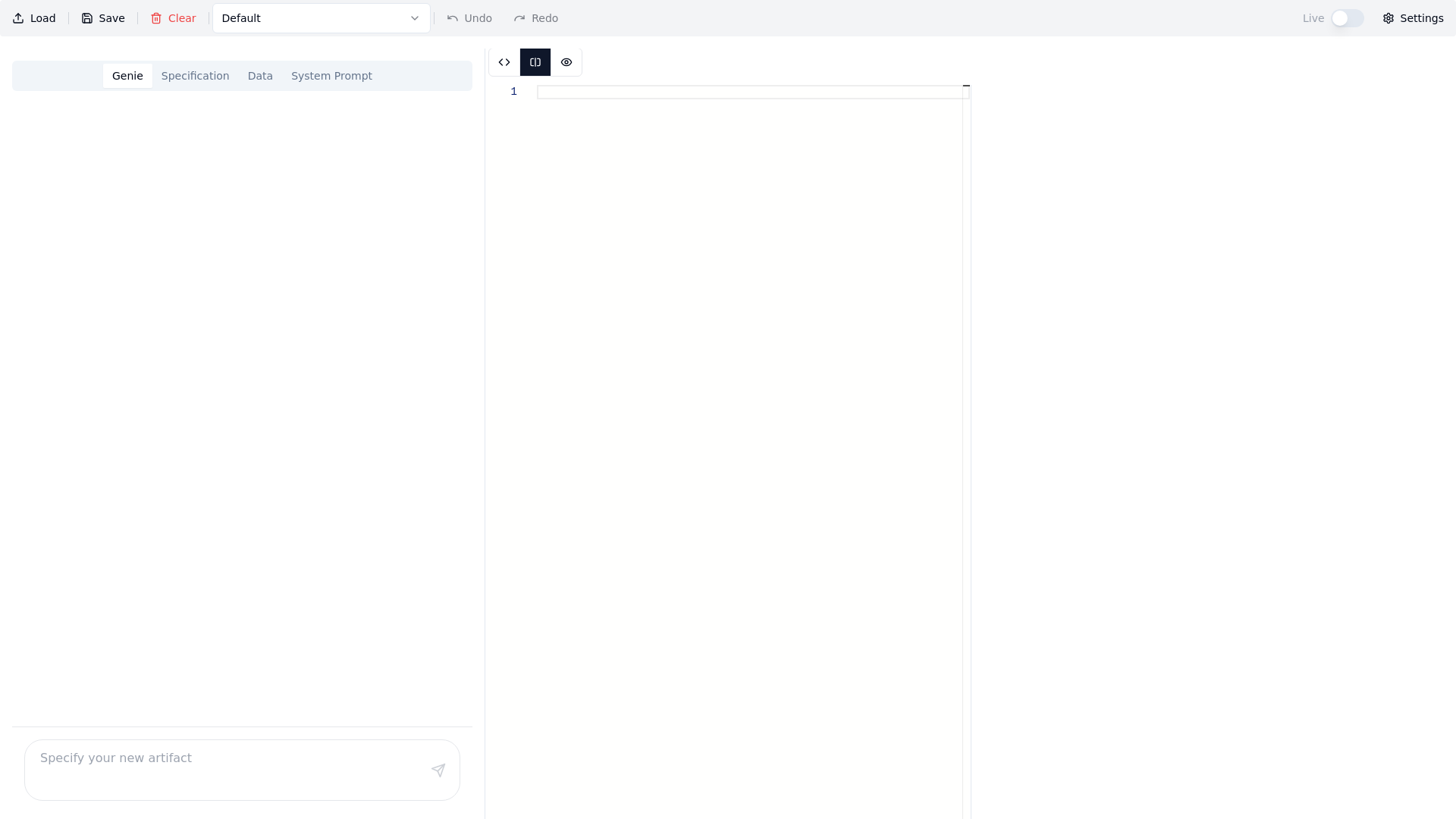
Task: Click the Load button
Action: tap(34, 18)
